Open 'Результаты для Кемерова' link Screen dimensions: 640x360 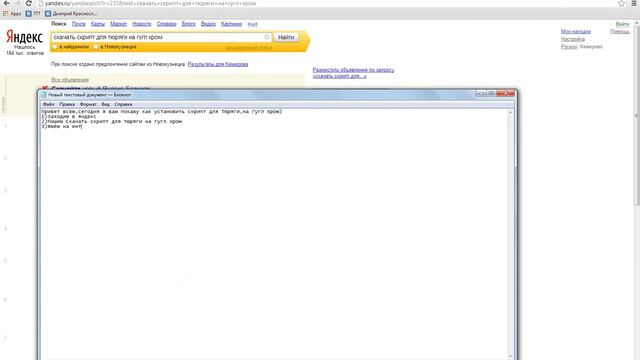pos(218,64)
